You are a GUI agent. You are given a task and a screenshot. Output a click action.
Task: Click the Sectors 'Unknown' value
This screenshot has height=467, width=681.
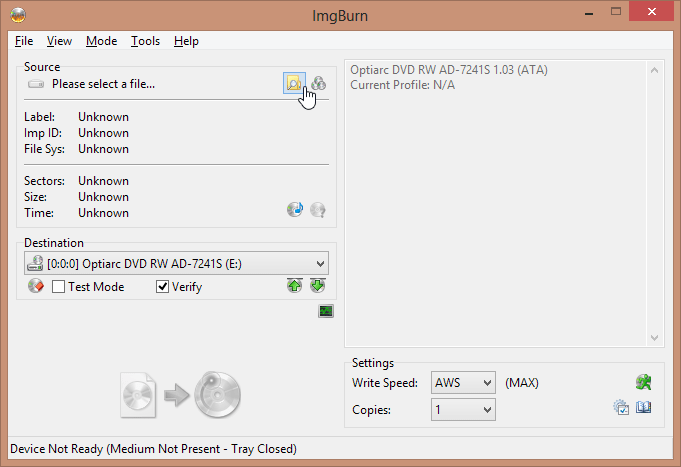coord(103,181)
